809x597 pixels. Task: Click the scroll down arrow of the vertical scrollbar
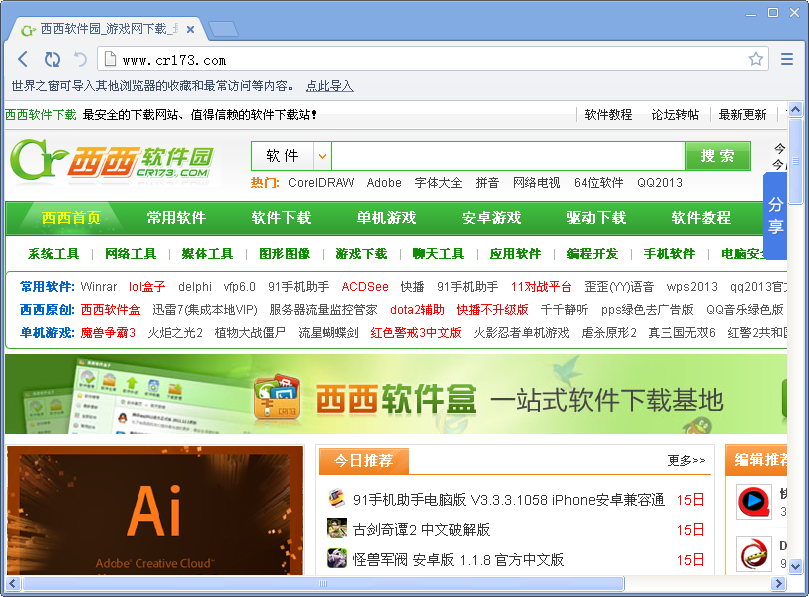click(795, 567)
